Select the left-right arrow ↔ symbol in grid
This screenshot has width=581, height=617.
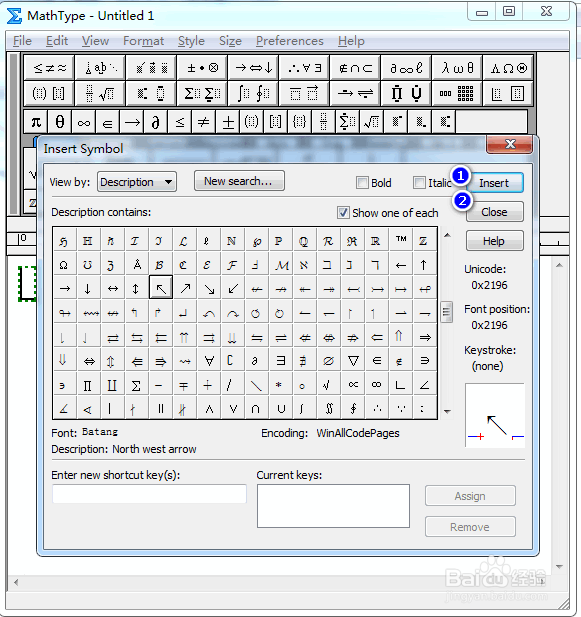click(113, 289)
